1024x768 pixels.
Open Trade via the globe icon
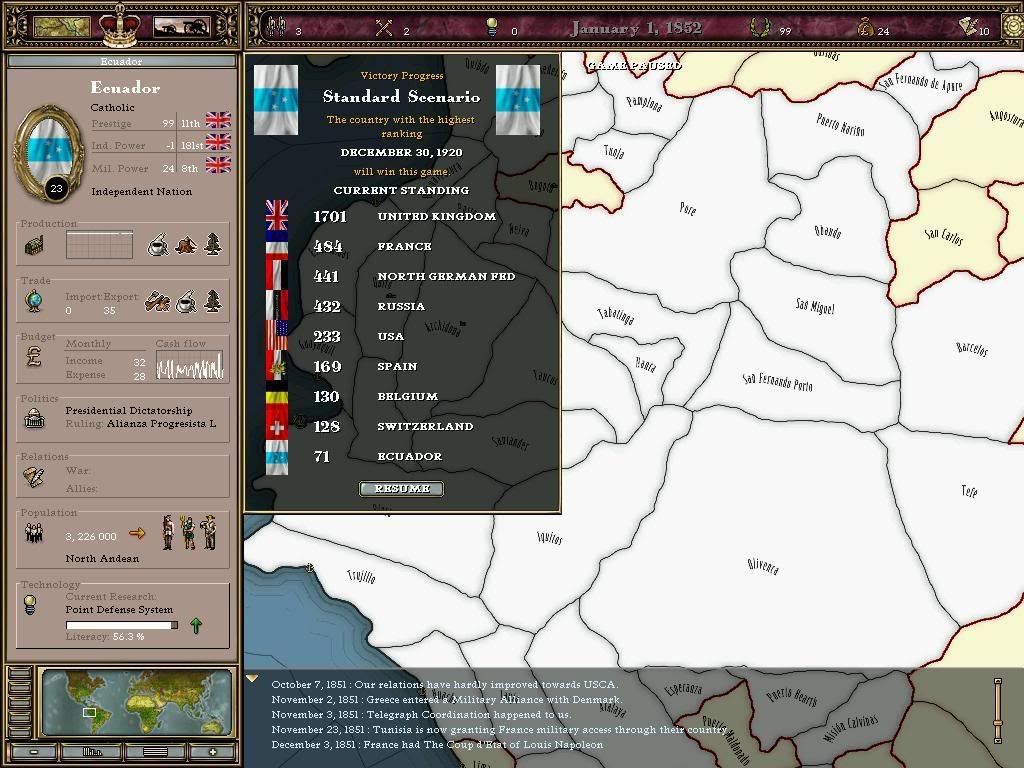point(34,302)
